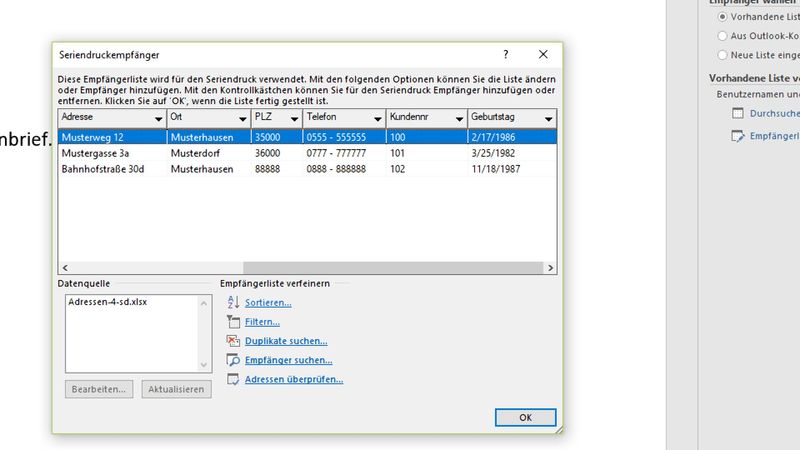Screen dimensions: 800x450
Task: Open the dialog help question mark
Action: tap(506, 55)
